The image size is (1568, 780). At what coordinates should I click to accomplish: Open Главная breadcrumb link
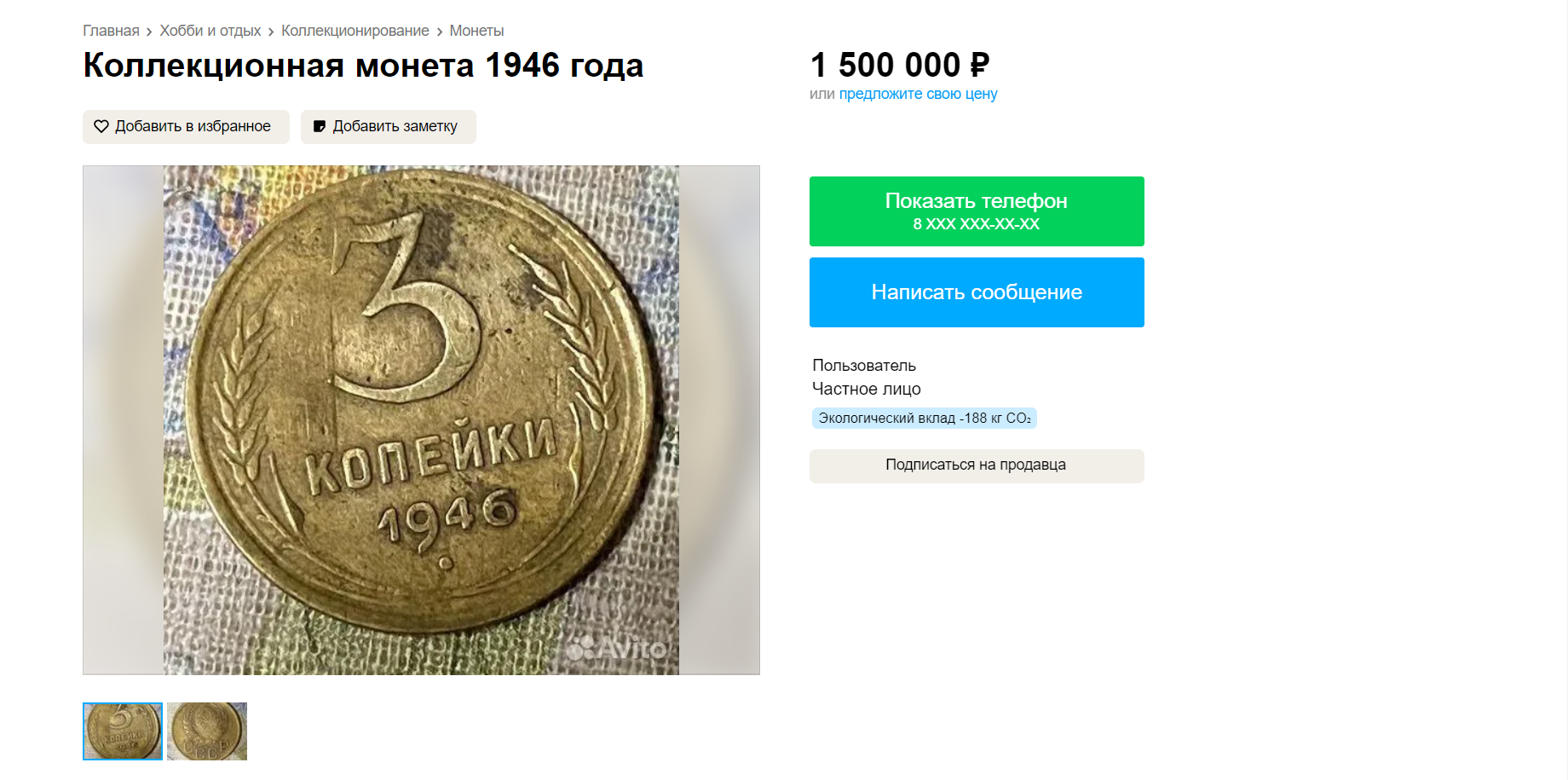pyautogui.click(x=111, y=31)
